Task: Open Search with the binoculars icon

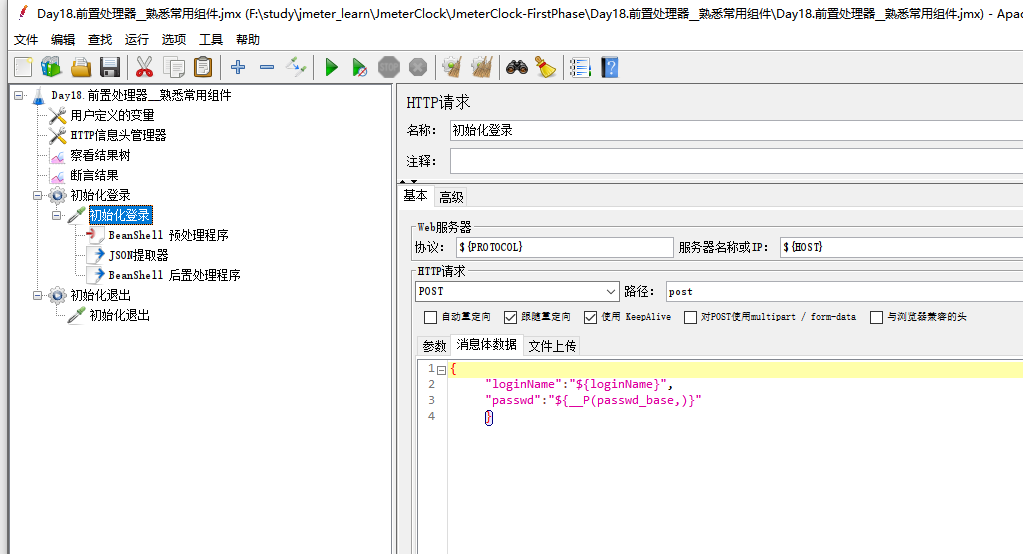Action: tap(517, 67)
